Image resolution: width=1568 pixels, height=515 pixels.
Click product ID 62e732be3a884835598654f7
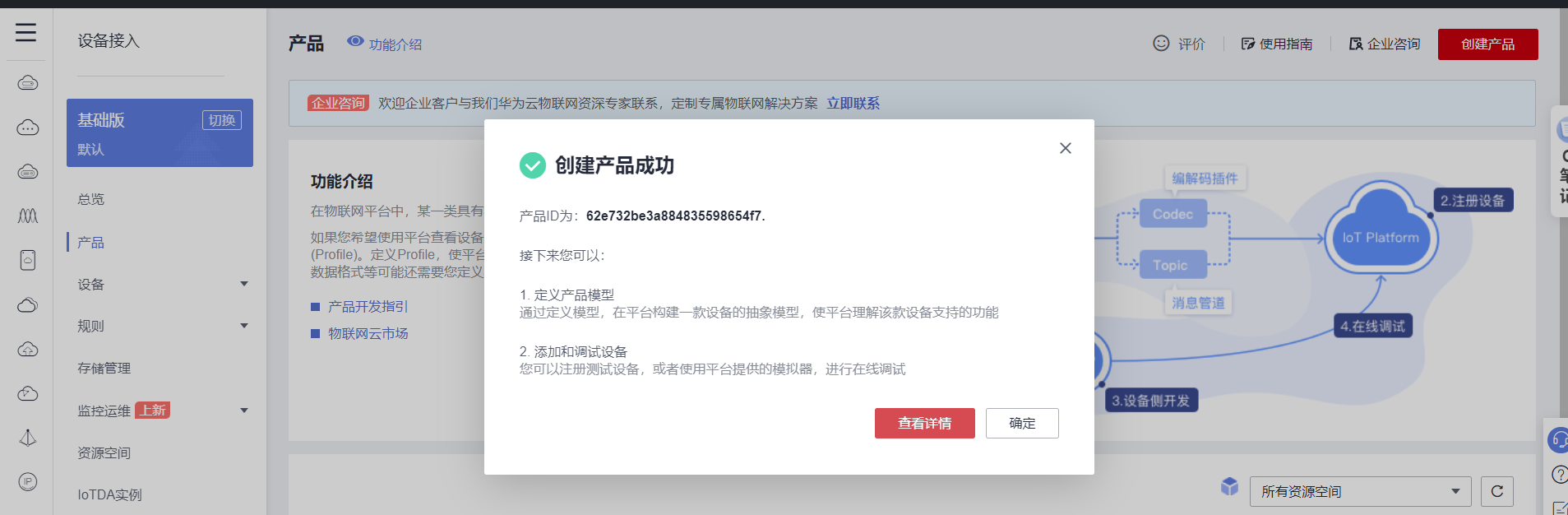pyautogui.click(x=674, y=216)
